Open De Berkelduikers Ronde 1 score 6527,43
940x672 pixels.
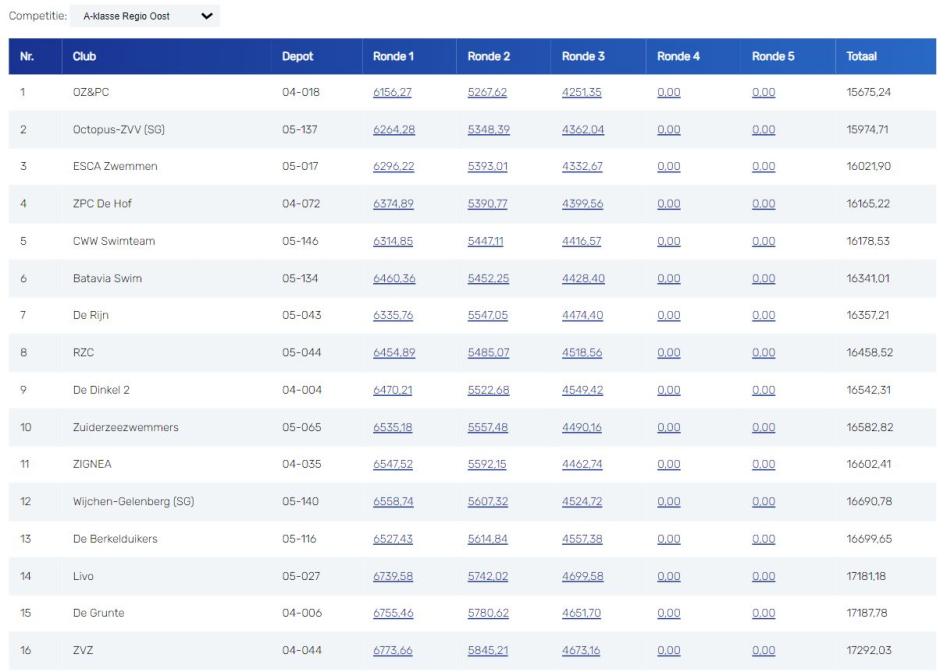[392, 539]
